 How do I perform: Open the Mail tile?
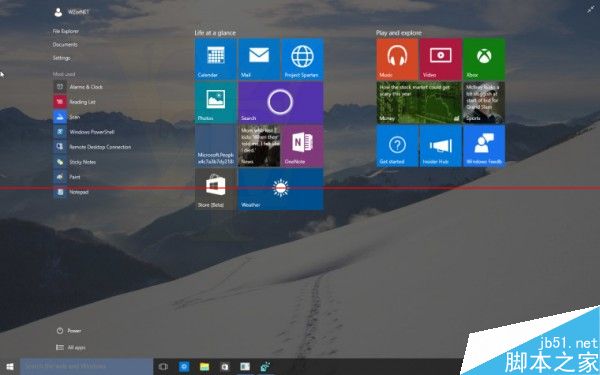[259, 59]
